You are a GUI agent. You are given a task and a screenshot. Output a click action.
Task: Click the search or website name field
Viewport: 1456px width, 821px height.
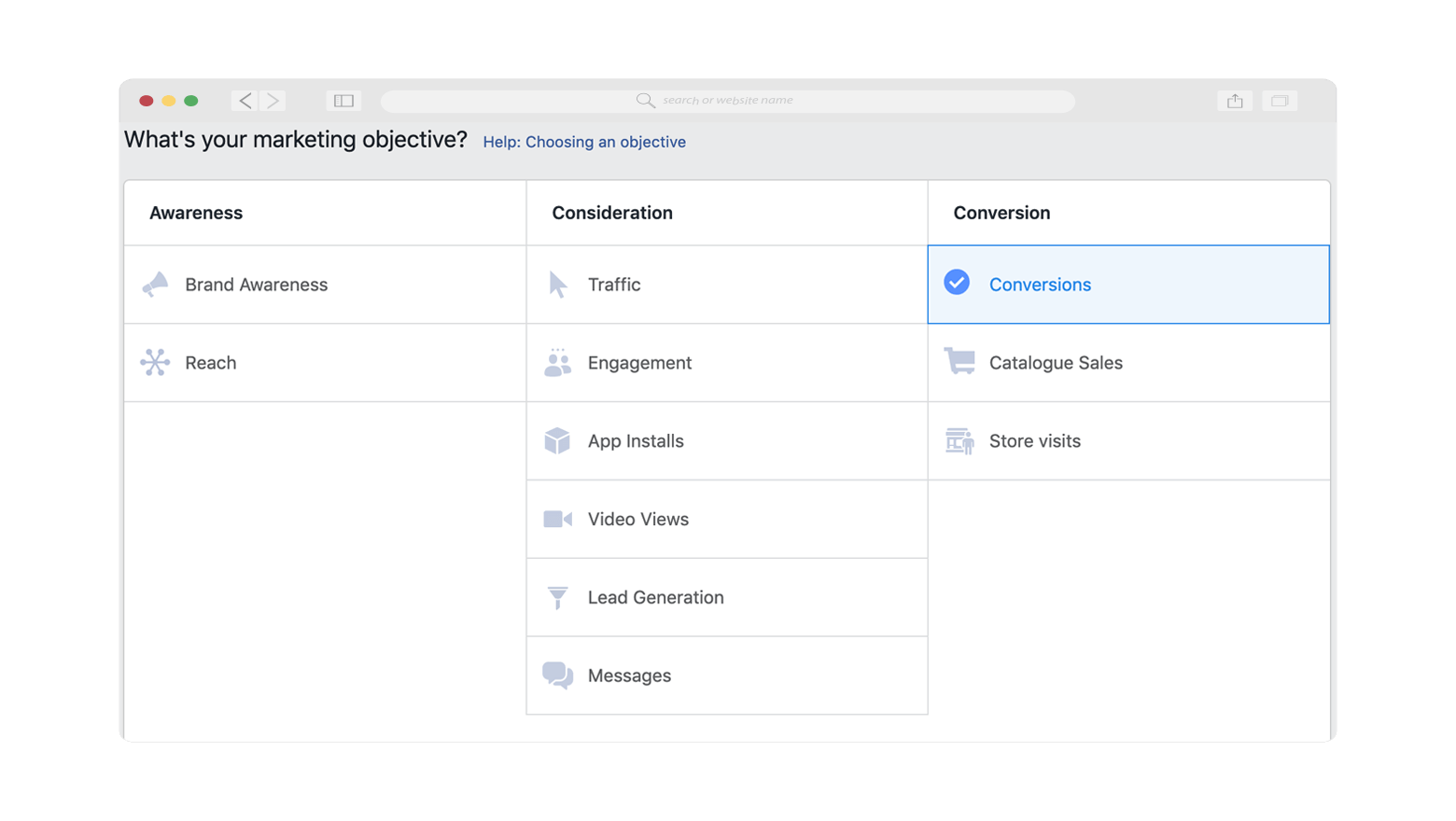[728, 101]
